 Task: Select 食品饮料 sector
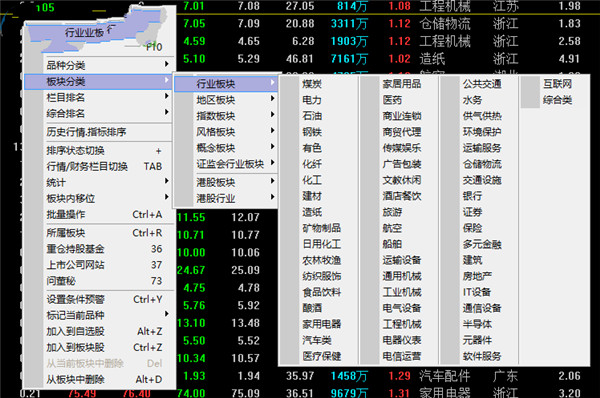(x=321, y=292)
